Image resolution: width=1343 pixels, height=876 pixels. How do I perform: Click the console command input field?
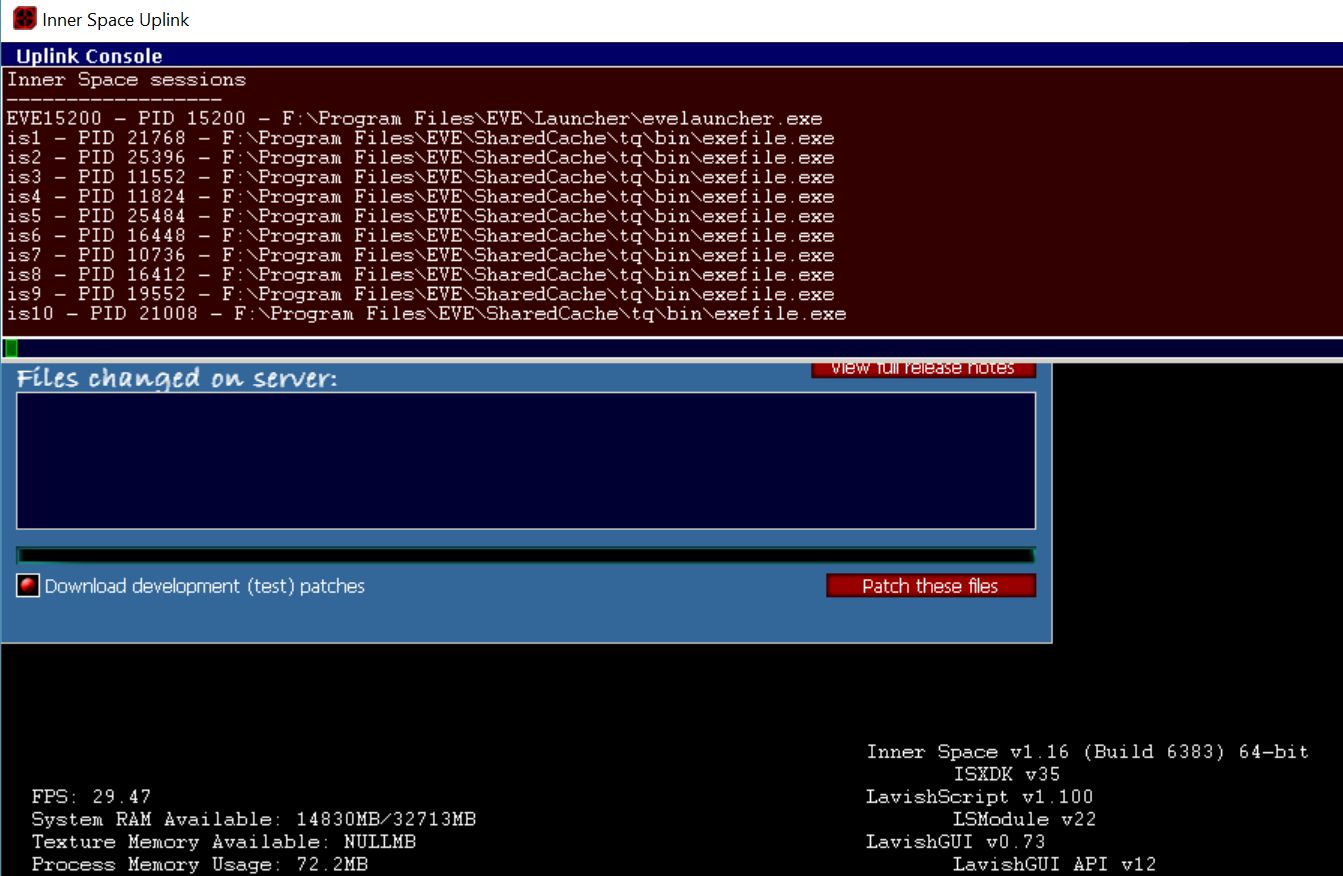[671, 348]
